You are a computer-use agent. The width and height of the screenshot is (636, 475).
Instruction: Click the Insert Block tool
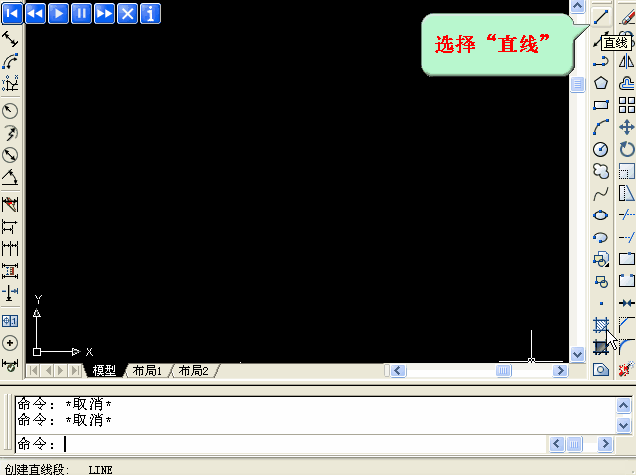pyautogui.click(x=601, y=259)
